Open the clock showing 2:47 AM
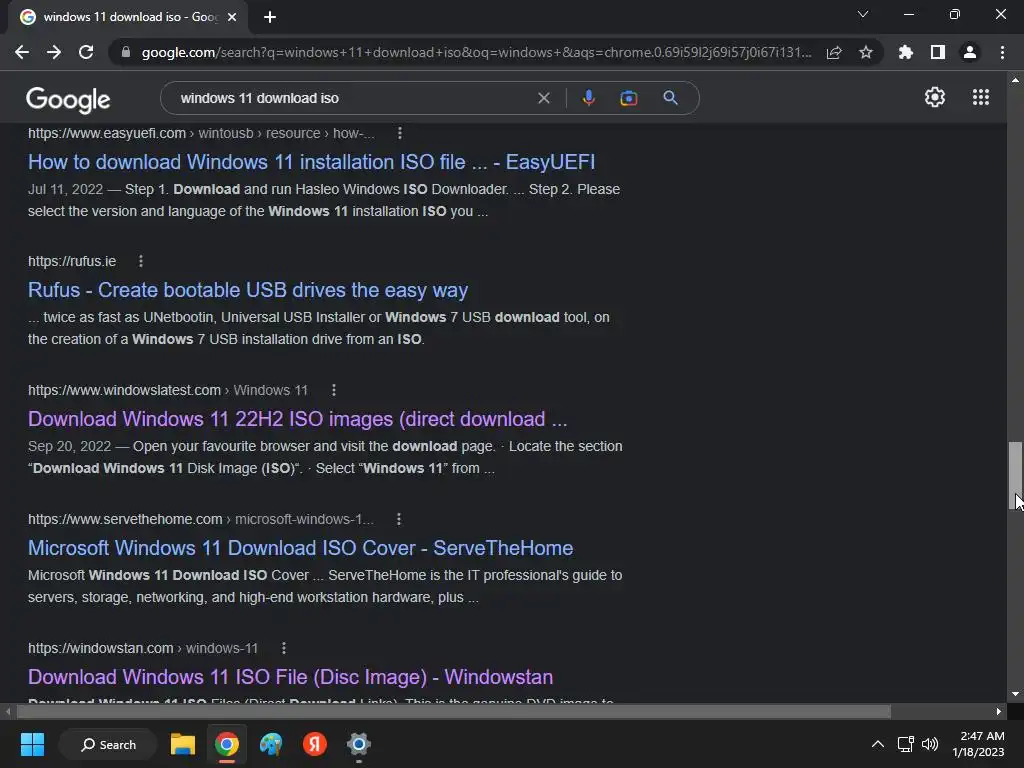 [978, 744]
